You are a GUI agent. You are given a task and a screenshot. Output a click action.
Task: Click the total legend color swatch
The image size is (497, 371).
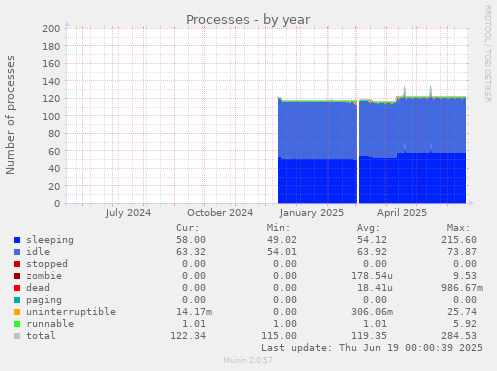(x=17, y=336)
